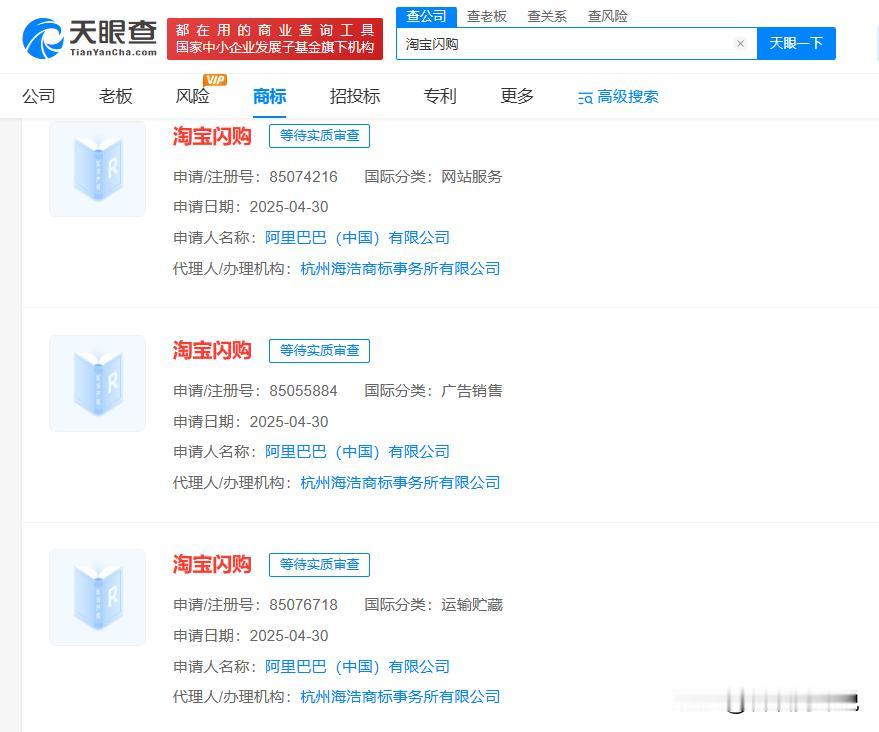The image size is (879, 732).
Task: Click the red banner 都在用的商业查询工具
Action: 275,39
